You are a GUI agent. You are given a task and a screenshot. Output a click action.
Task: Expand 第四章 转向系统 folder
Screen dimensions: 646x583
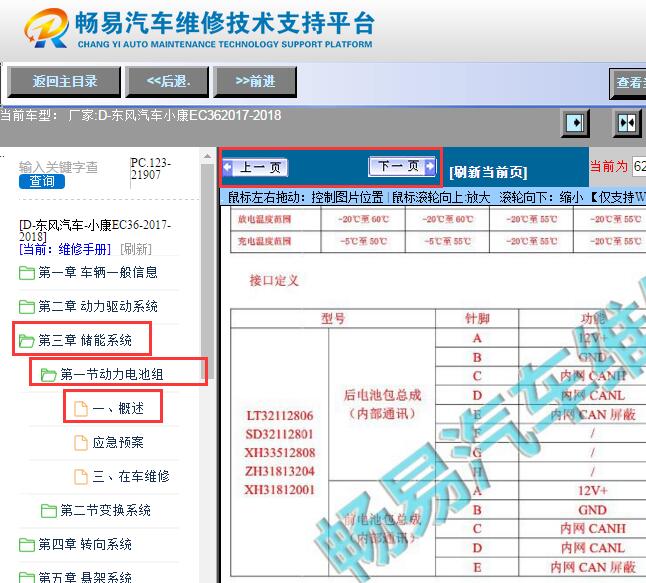pos(85,545)
